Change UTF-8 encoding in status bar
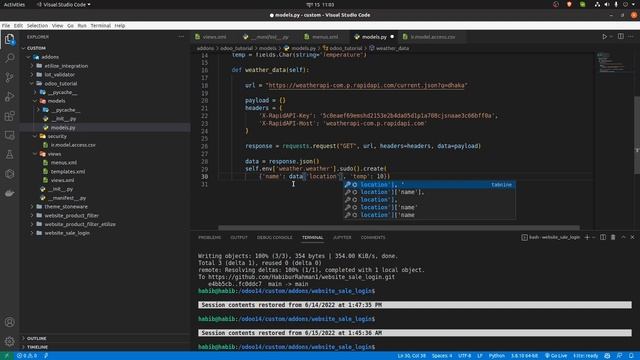The width and height of the screenshot is (640, 360). [x=464, y=356]
